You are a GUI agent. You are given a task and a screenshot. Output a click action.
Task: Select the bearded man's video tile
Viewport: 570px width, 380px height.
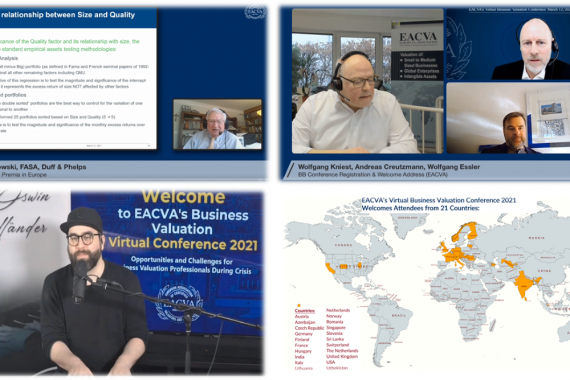click(508, 118)
